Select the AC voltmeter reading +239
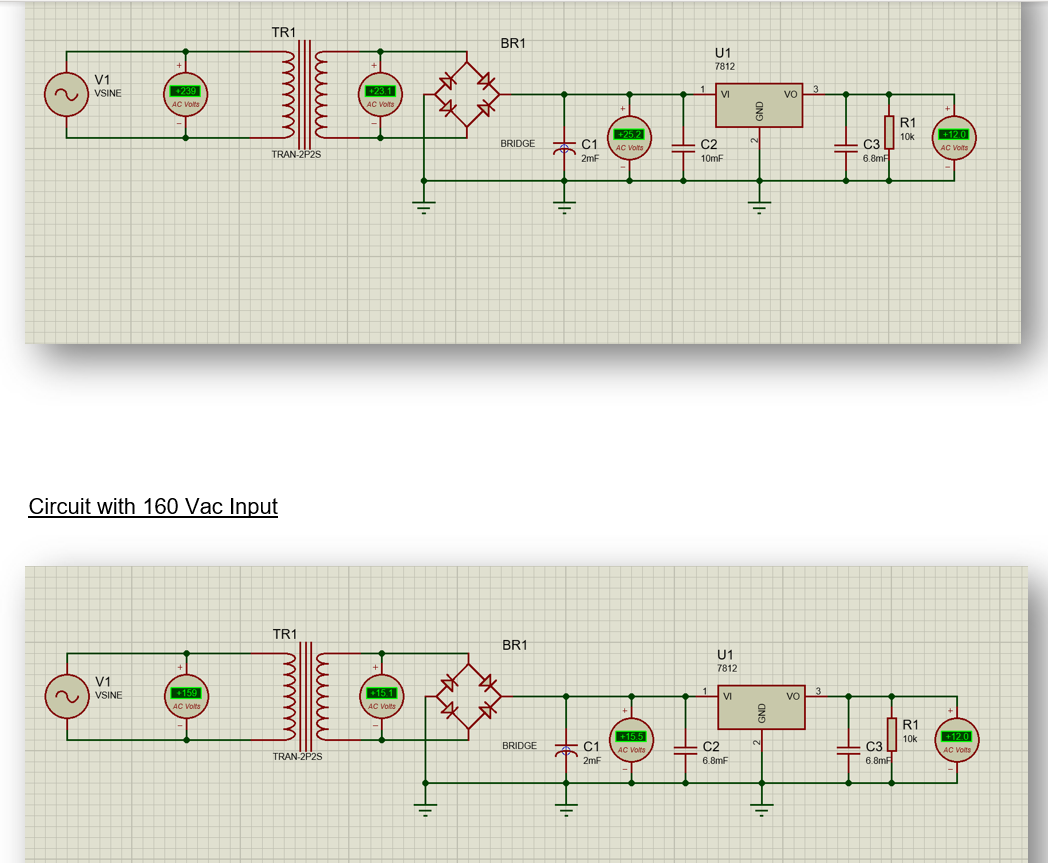Screen dimensions: 1048x863 point(185,94)
